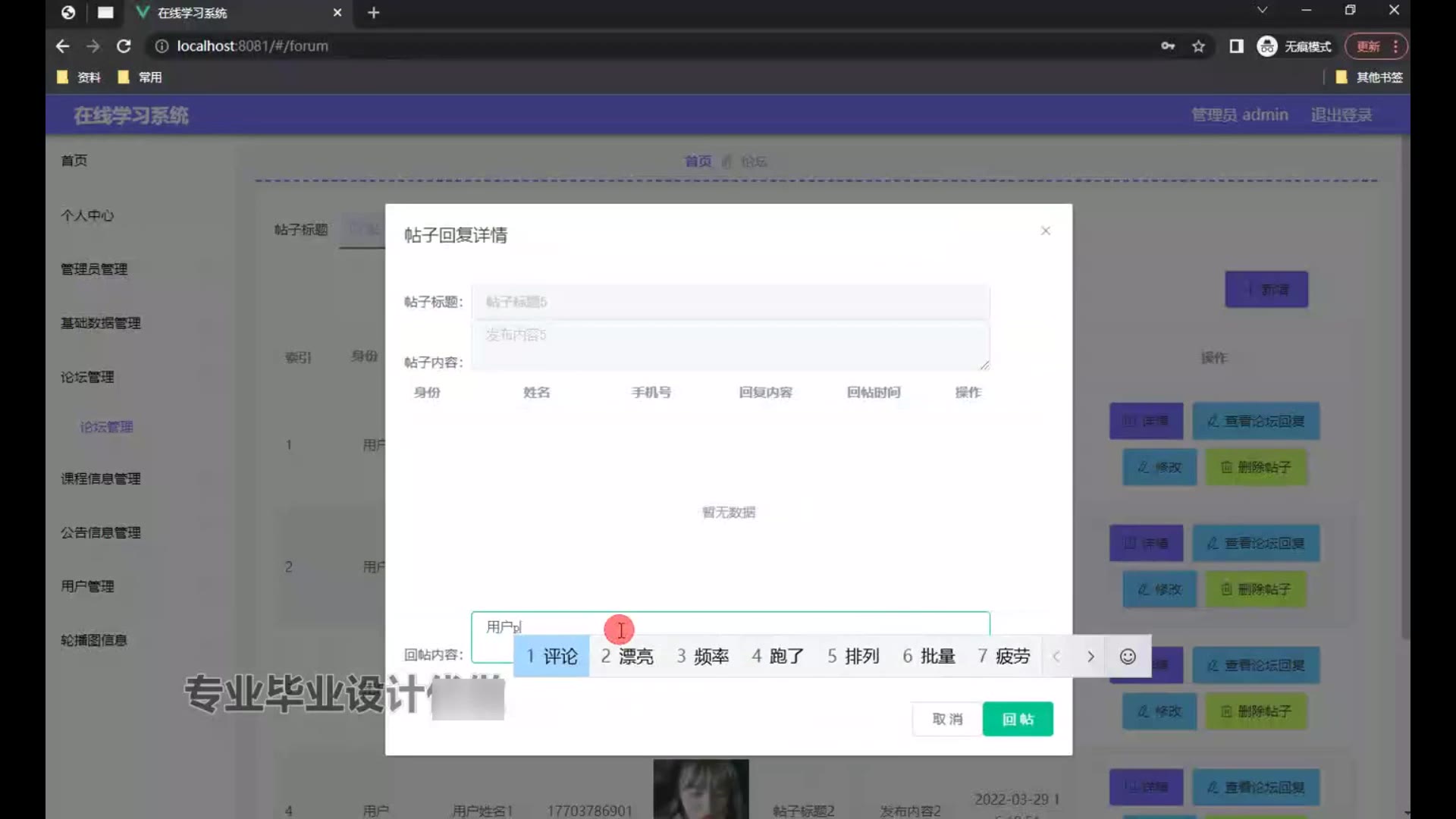Toggle browser side panel icon

coord(1236,46)
